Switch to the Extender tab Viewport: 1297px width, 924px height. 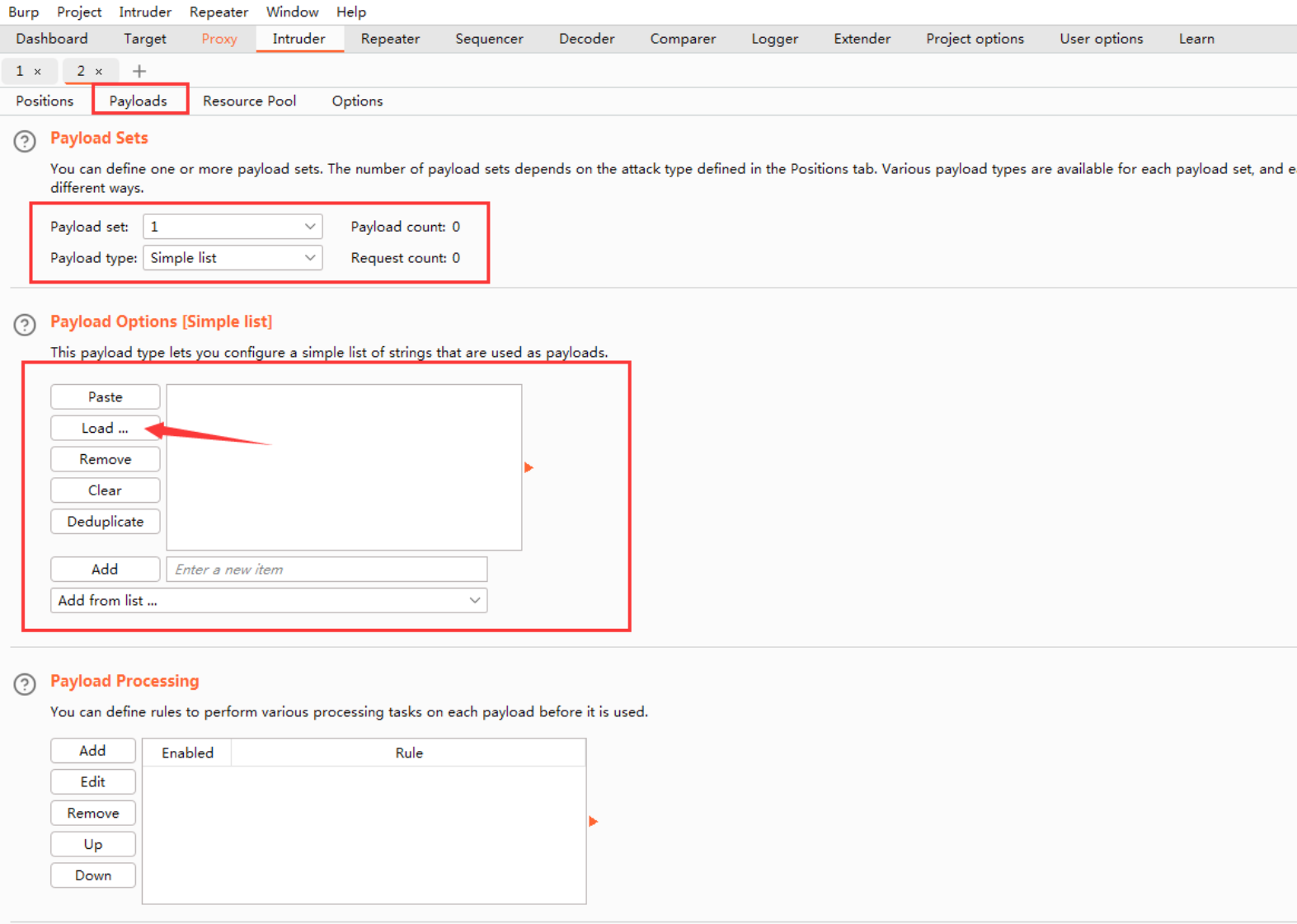pos(862,39)
